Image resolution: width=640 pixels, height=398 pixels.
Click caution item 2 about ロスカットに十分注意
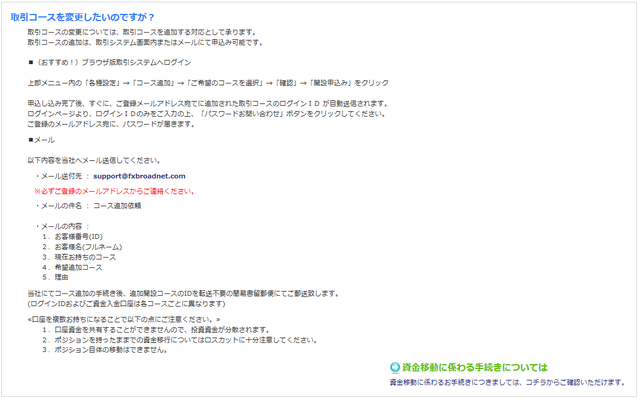coord(180,340)
